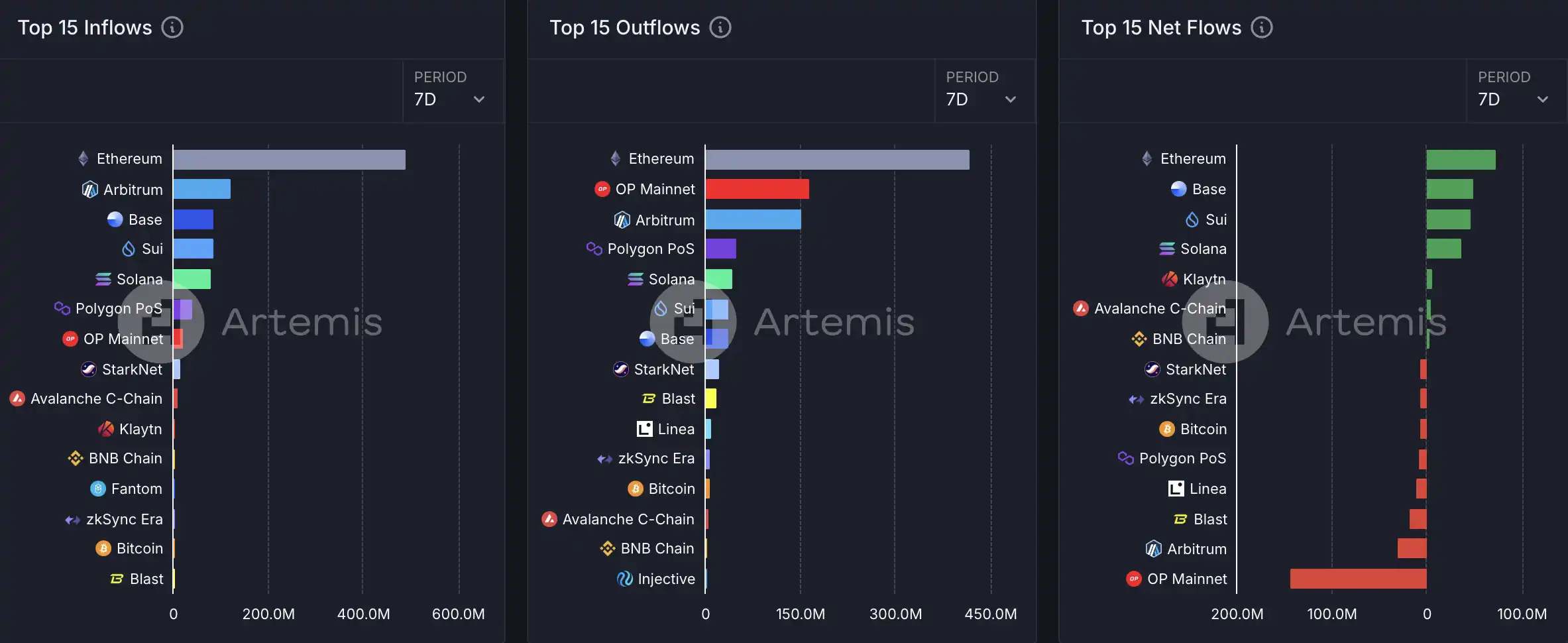Click 'Bitcoin' label in Net Flows chart
The width and height of the screenshot is (1568, 643).
[x=1204, y=429]
